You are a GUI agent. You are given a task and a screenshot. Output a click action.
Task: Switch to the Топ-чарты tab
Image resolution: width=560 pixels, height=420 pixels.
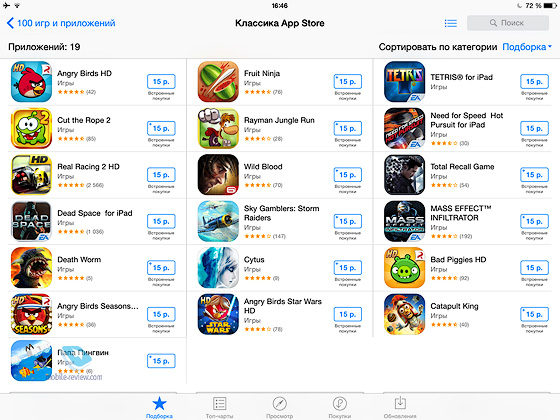click(x=219, y=408)
